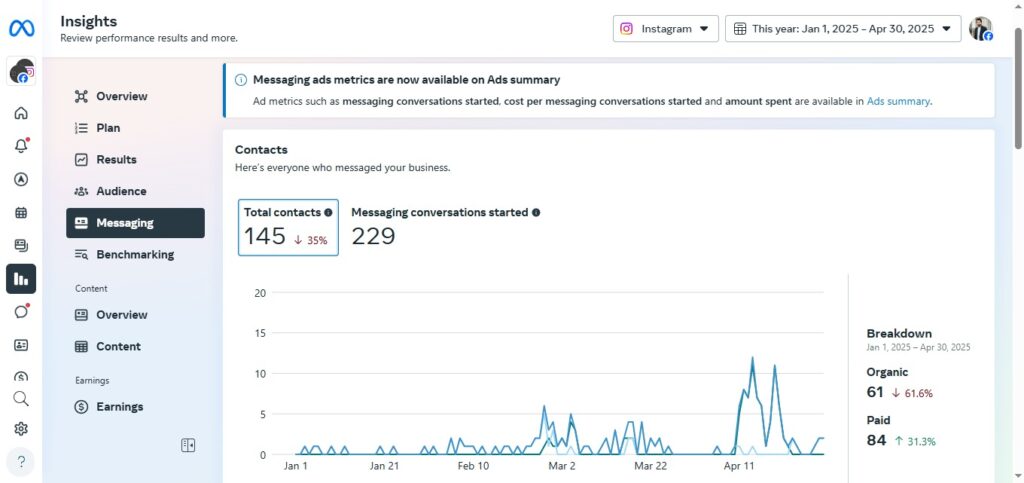Click the Meta logo icon
Viewport: 1024px width, 483px height.
(x=21, y=29)
